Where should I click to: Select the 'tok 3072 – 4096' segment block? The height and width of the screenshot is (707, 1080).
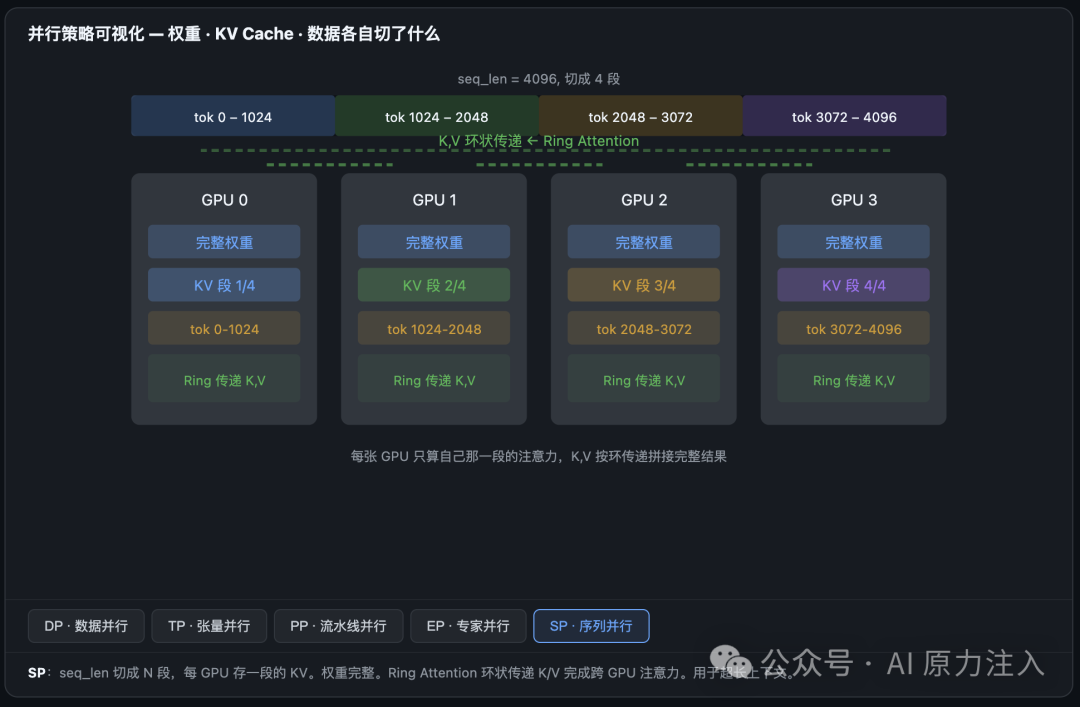844,116
